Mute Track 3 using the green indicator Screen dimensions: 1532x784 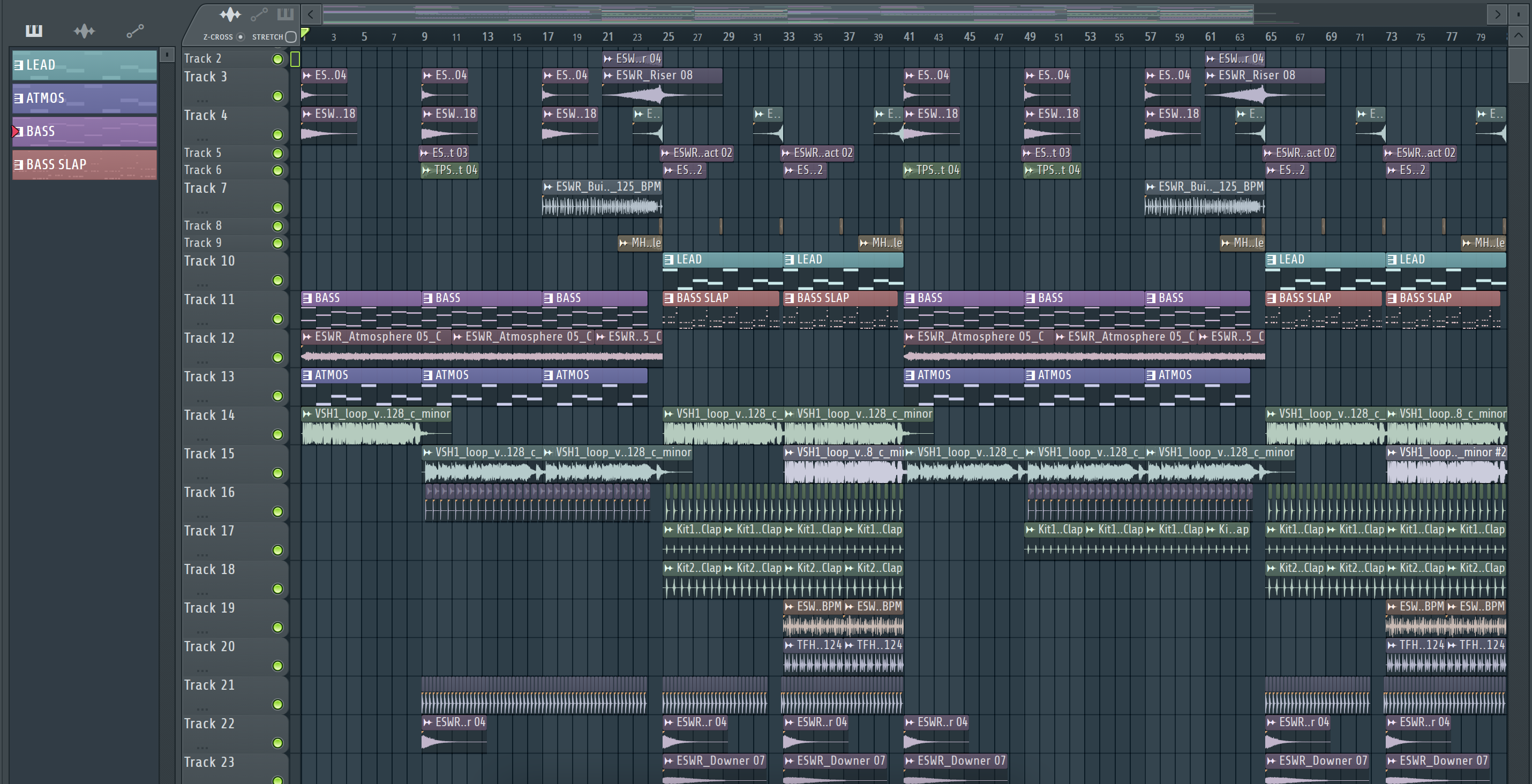(277, 96)
